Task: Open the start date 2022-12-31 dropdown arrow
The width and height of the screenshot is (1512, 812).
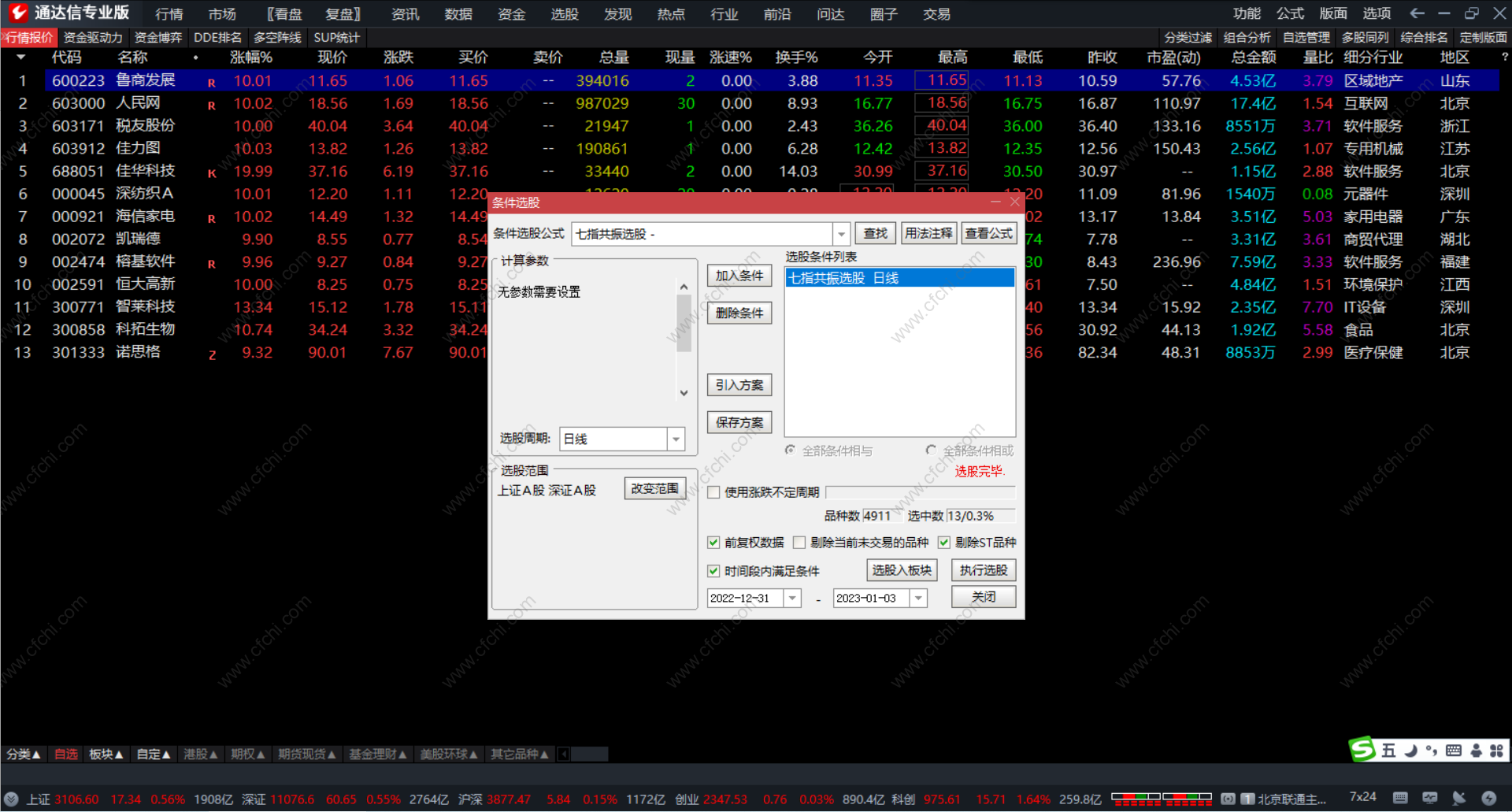Action: click(x=792, y=599)
